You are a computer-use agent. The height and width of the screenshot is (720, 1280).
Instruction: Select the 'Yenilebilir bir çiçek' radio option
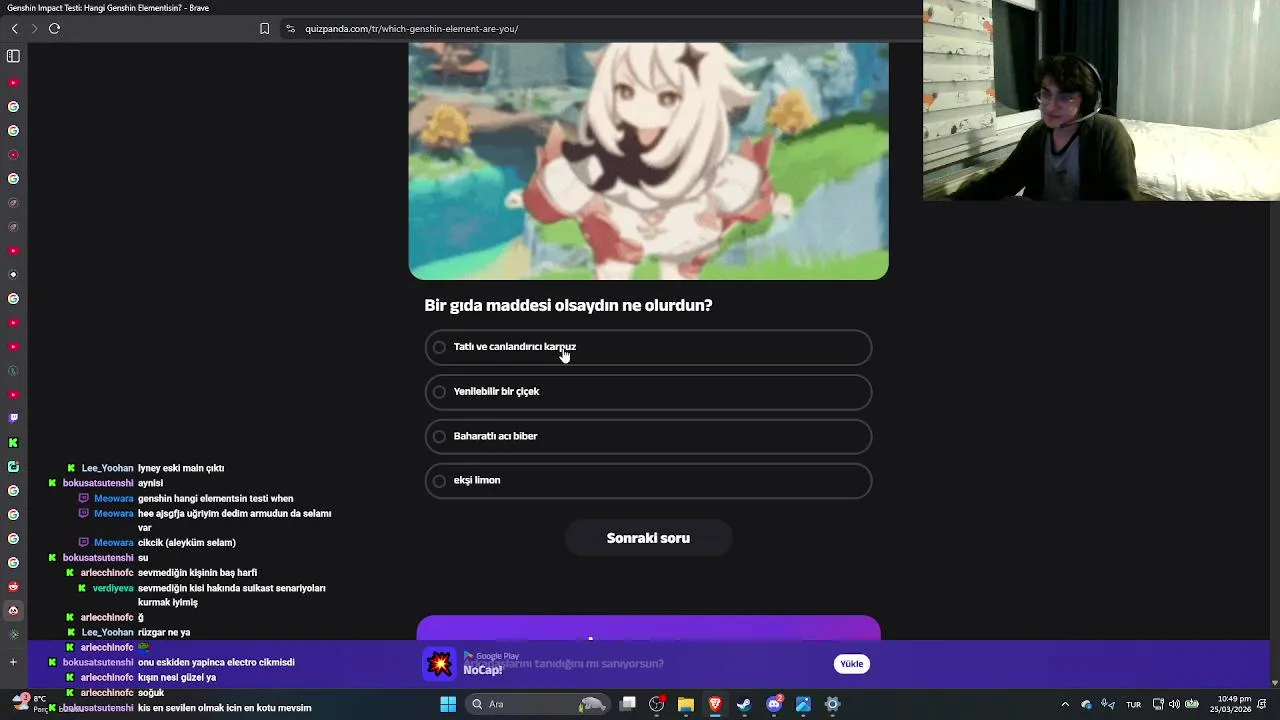[x=648, y=392]
